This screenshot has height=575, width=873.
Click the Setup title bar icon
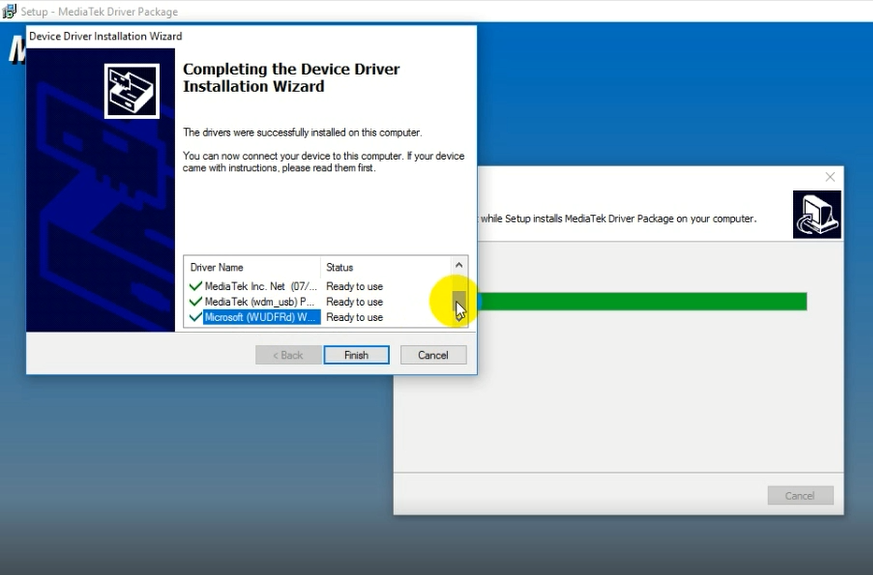(x=9, y=11)
